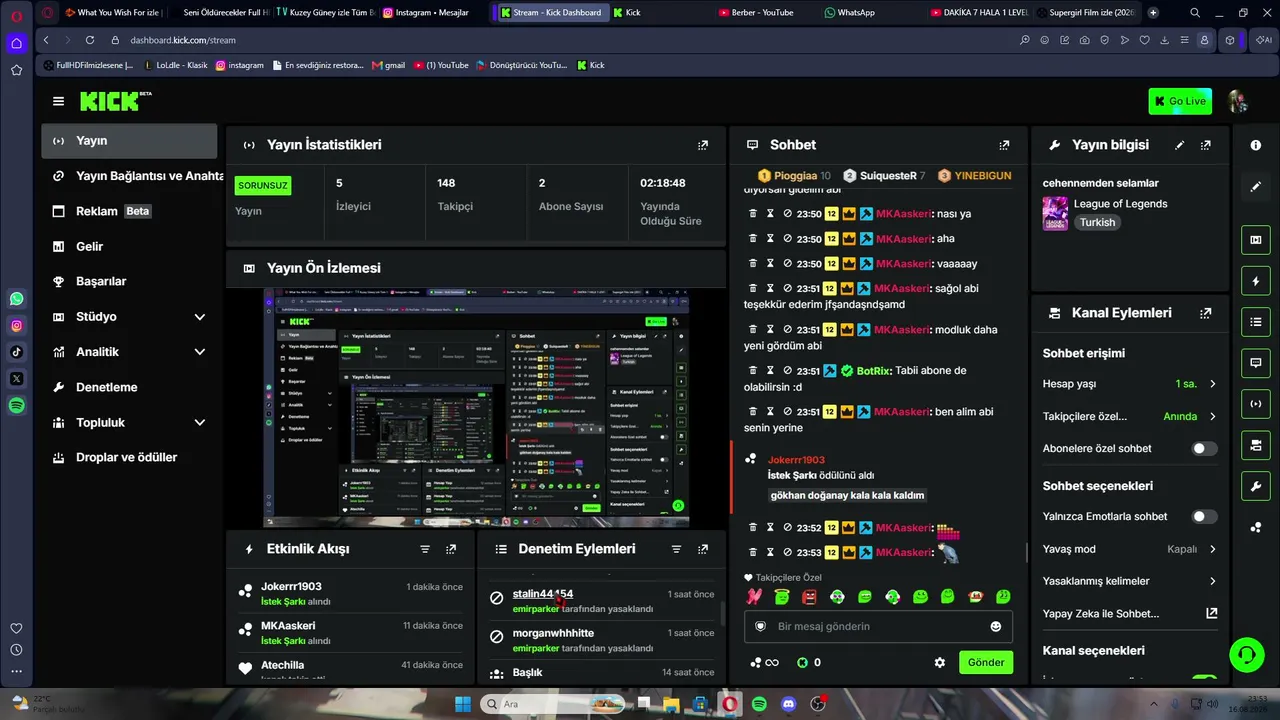Viewport: 1280px width, 720px height.
Task: Open Spotify from the Windows taskbar
Action: [760, 704]
